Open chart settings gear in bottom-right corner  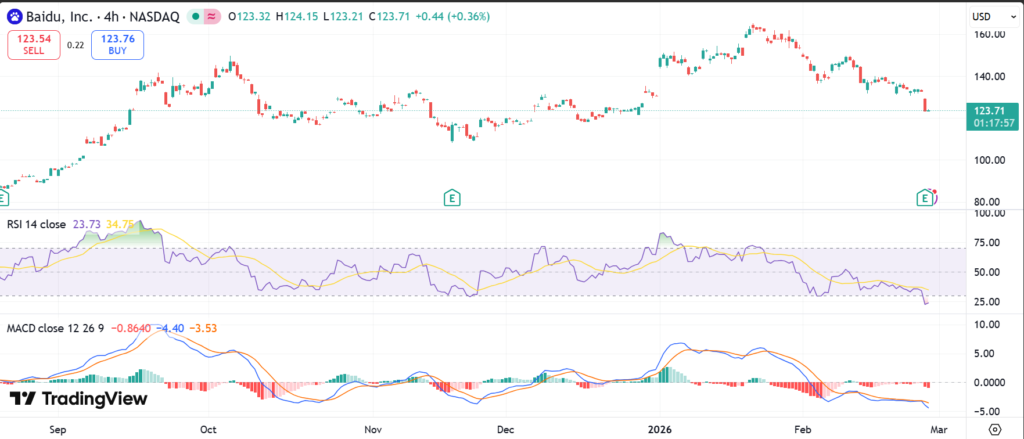[x=994, y=428]
